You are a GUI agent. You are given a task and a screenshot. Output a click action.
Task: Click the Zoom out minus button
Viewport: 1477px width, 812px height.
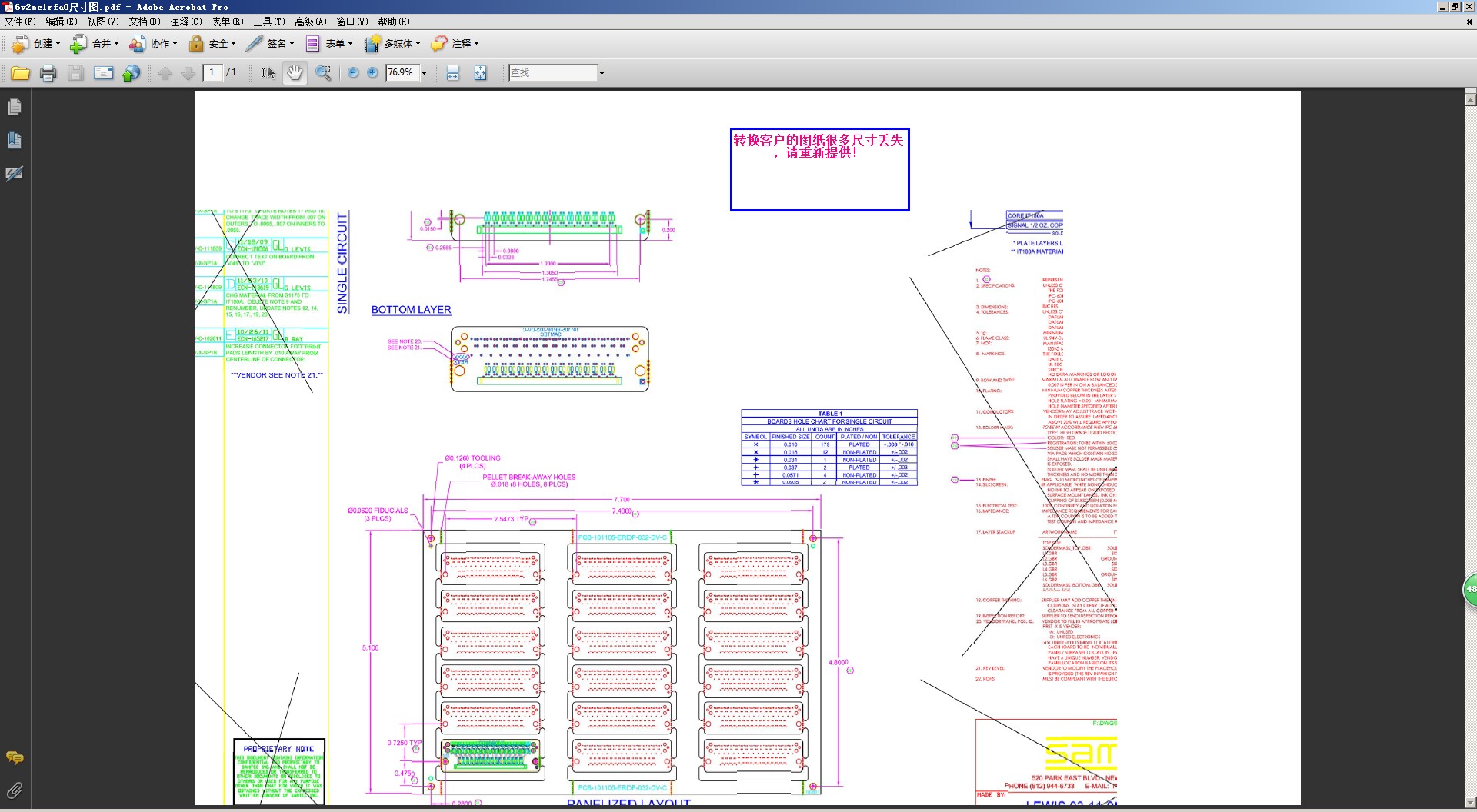(353, 72)
